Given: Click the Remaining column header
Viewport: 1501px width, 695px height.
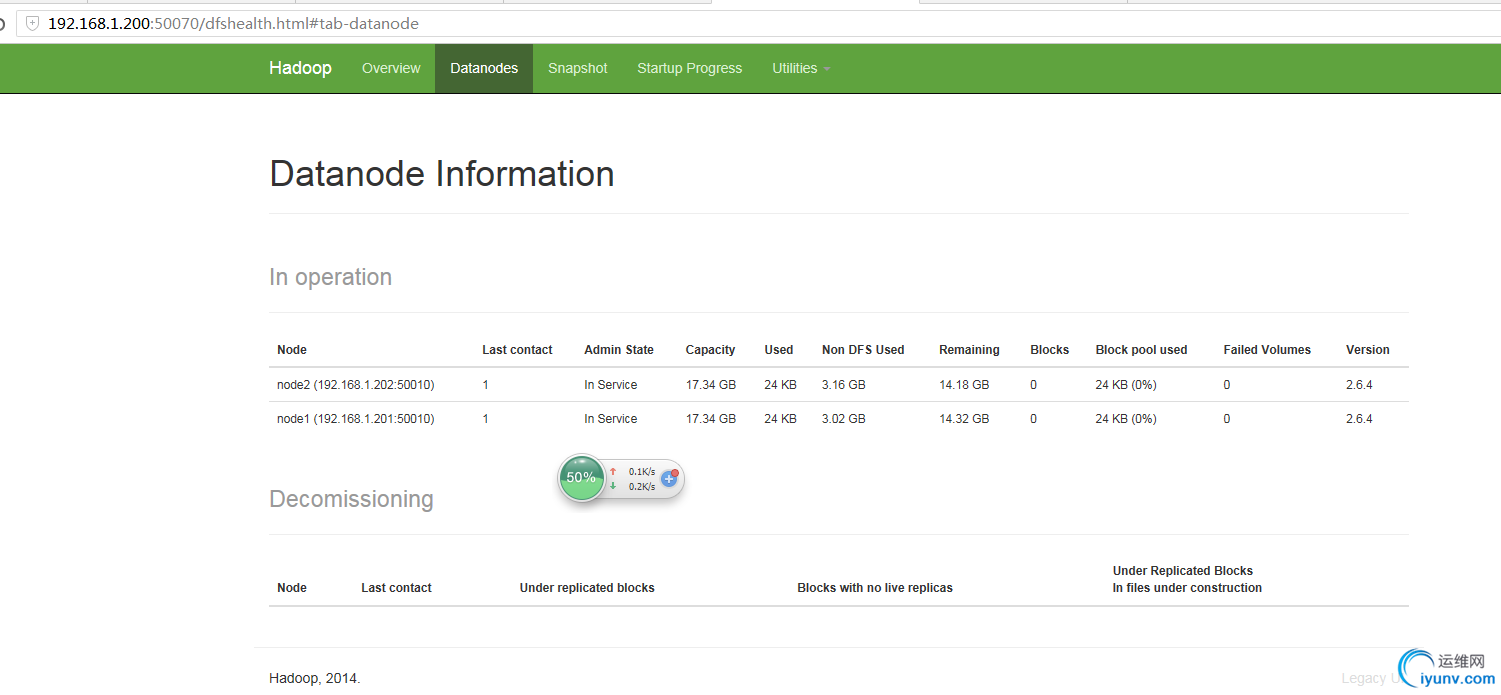Looking at the screenshot, I should tap(969, 350).
